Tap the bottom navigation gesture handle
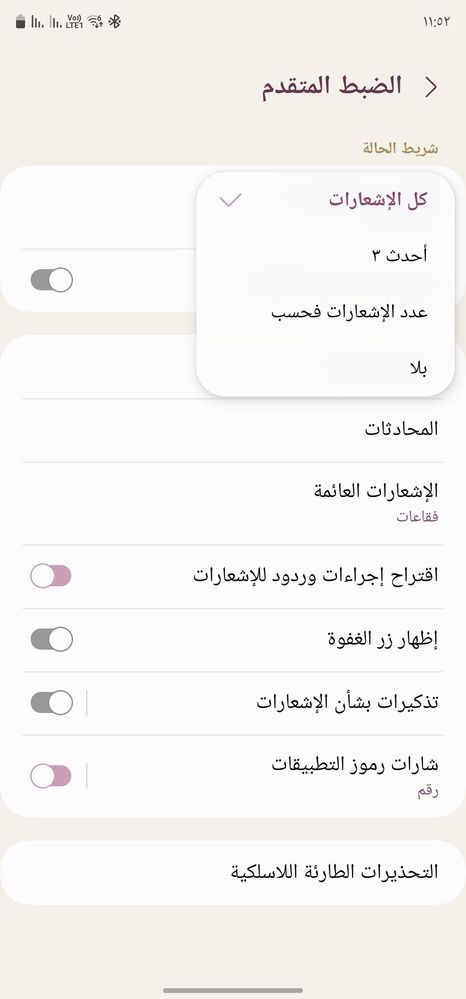Screen dimensions: 466x999 coord(233,990)
